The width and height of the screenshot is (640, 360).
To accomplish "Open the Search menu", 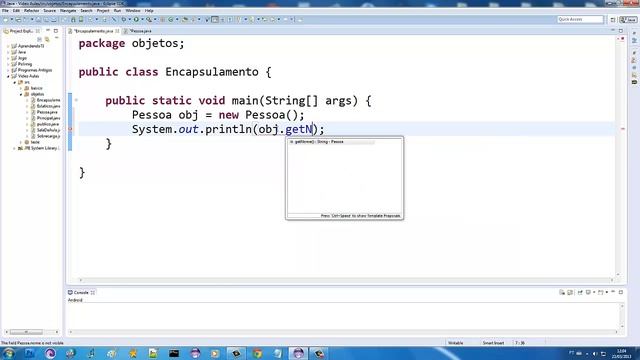I will point(86,11).
